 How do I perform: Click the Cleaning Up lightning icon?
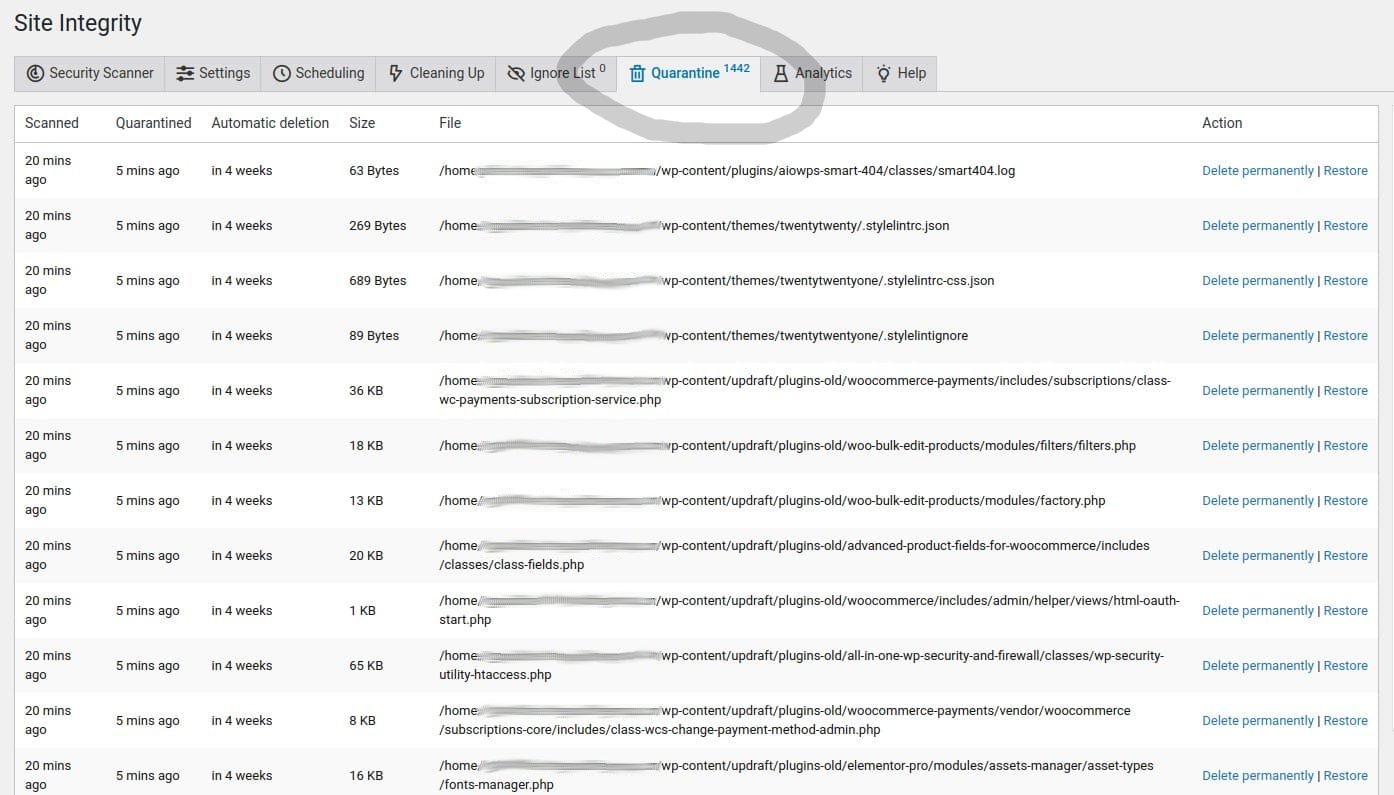(396, 73)
